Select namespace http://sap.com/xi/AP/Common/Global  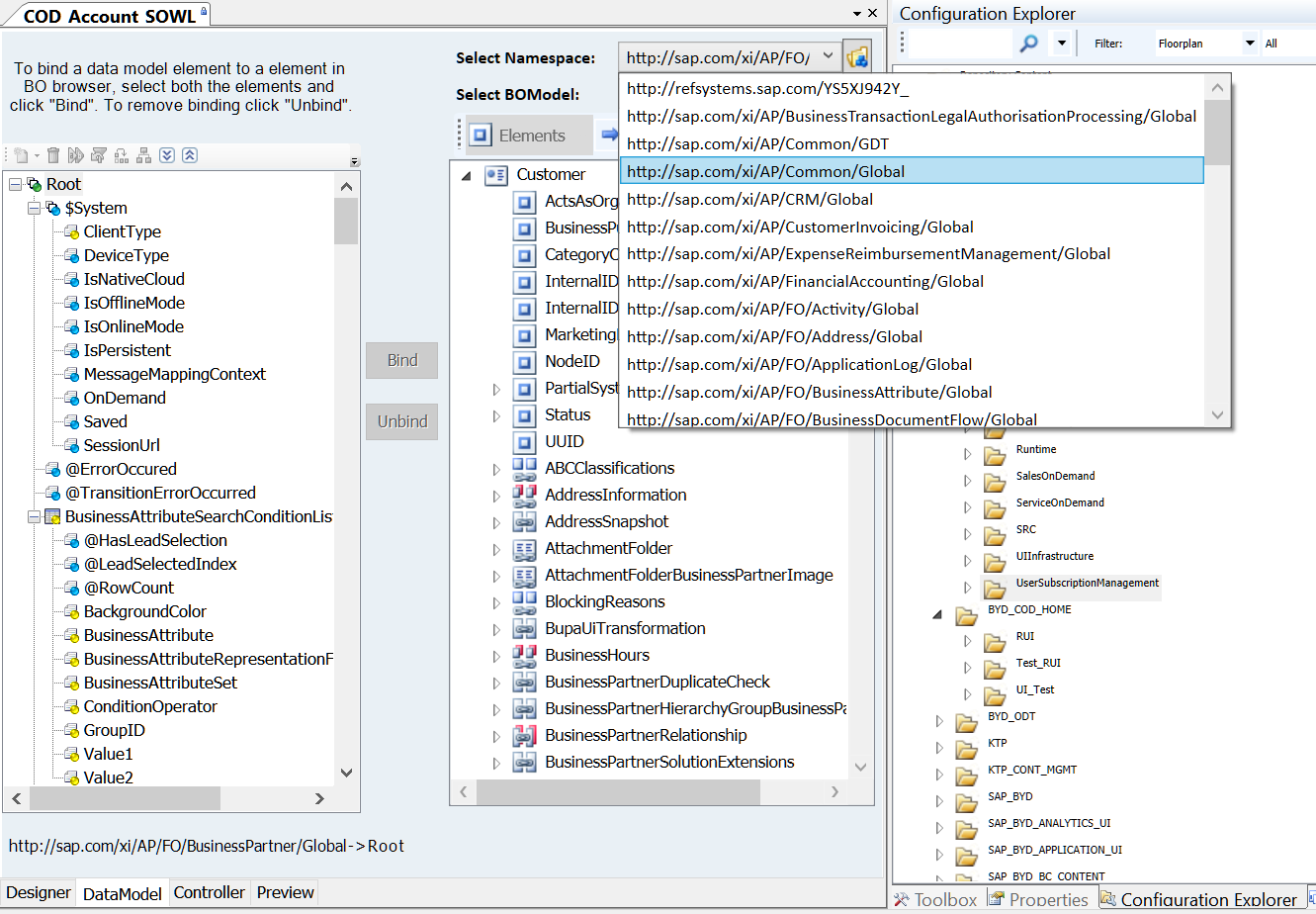pos(912,171)
